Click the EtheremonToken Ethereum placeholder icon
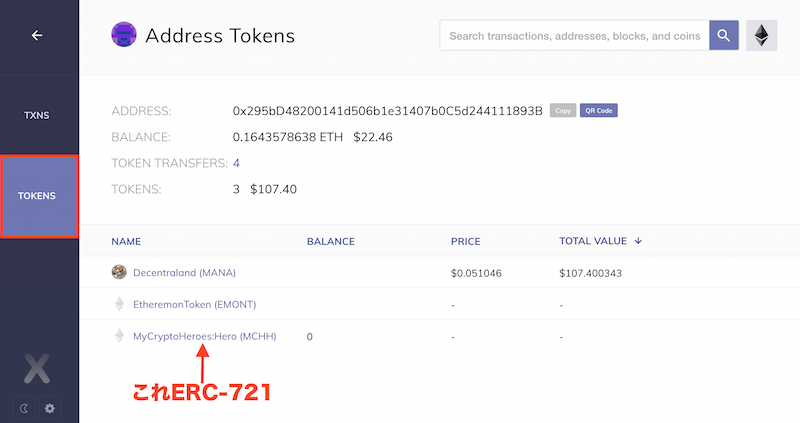This screenshot has width=800, height=423. coord(119,304)
